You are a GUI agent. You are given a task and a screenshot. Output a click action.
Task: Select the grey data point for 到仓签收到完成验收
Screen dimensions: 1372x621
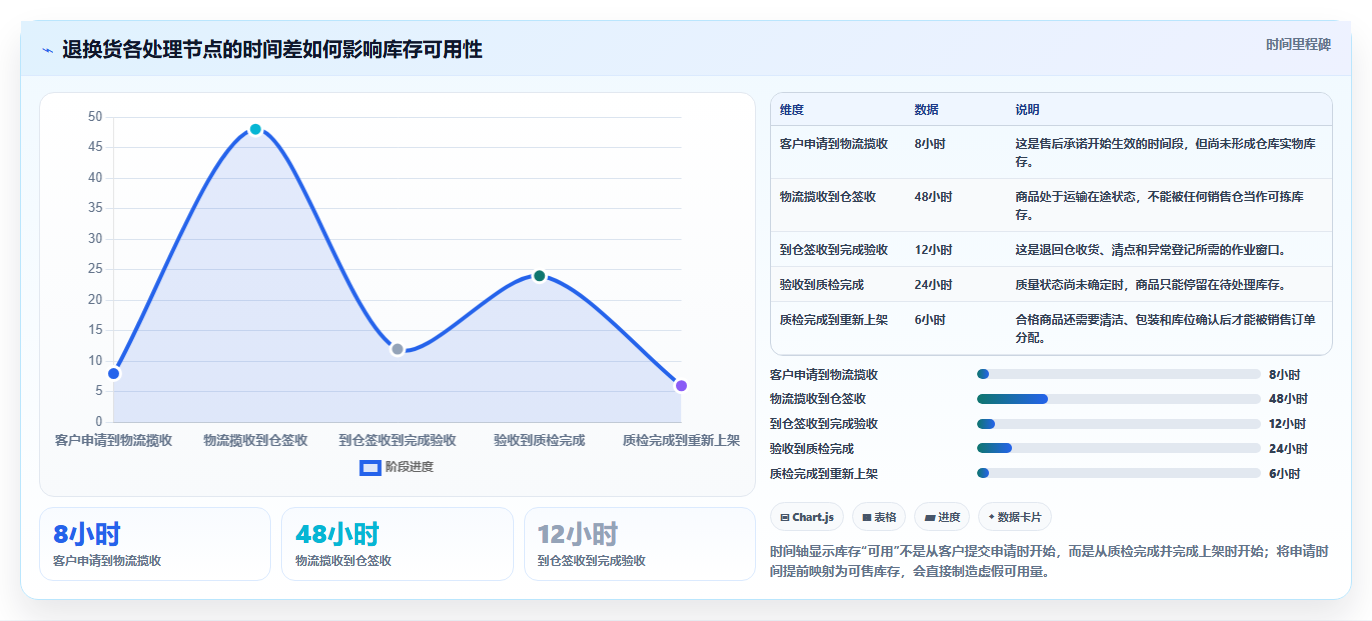coord(397,349)
